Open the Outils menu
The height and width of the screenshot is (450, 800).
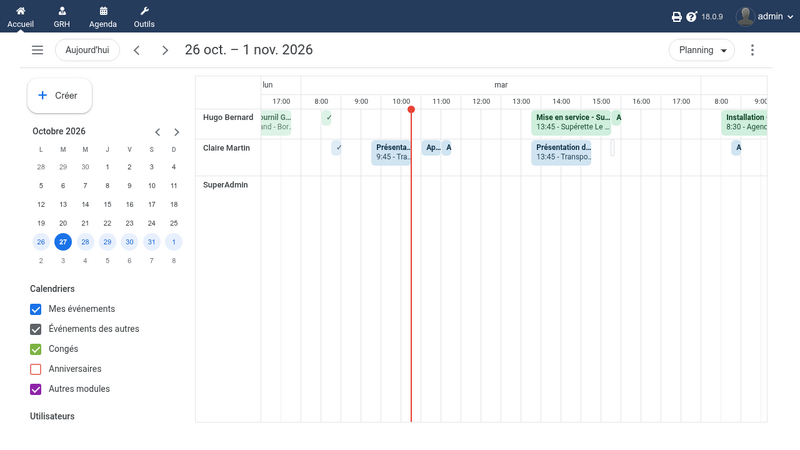pos(144,16)
